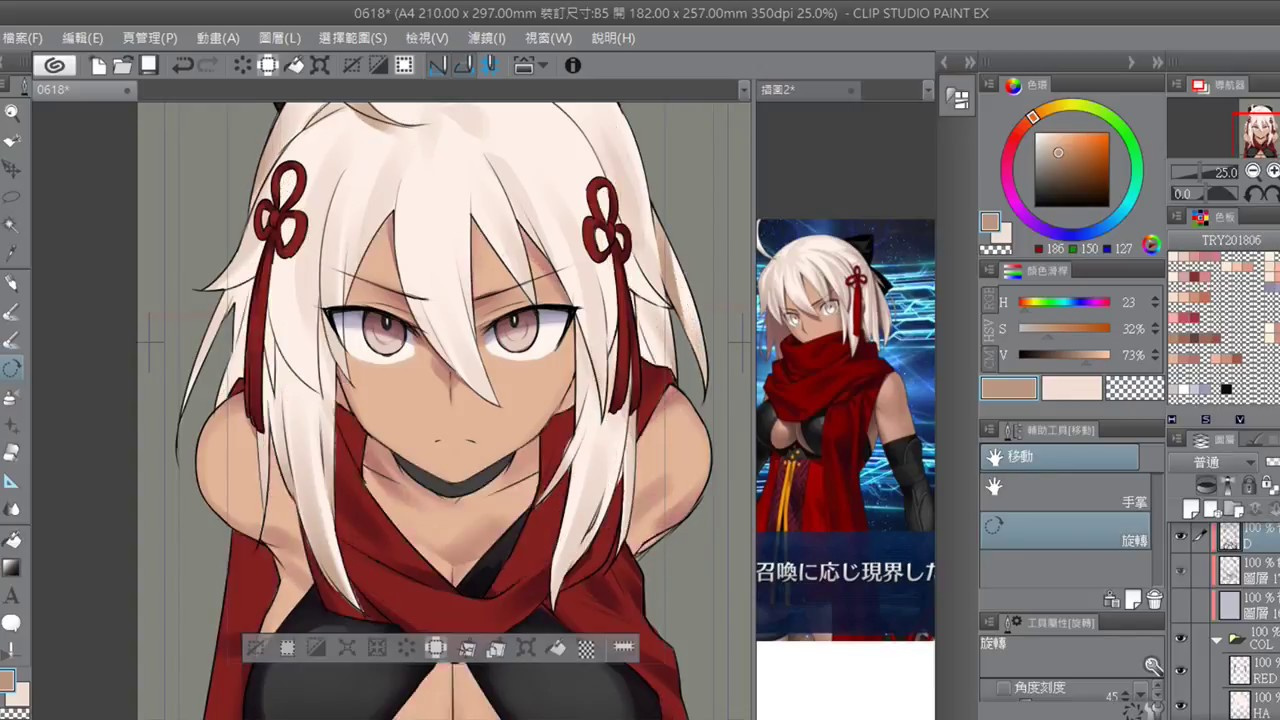Toggle snap to ruler
Image resolution: width=1280 pixels, height=720 pixels.
click(438, 65)
